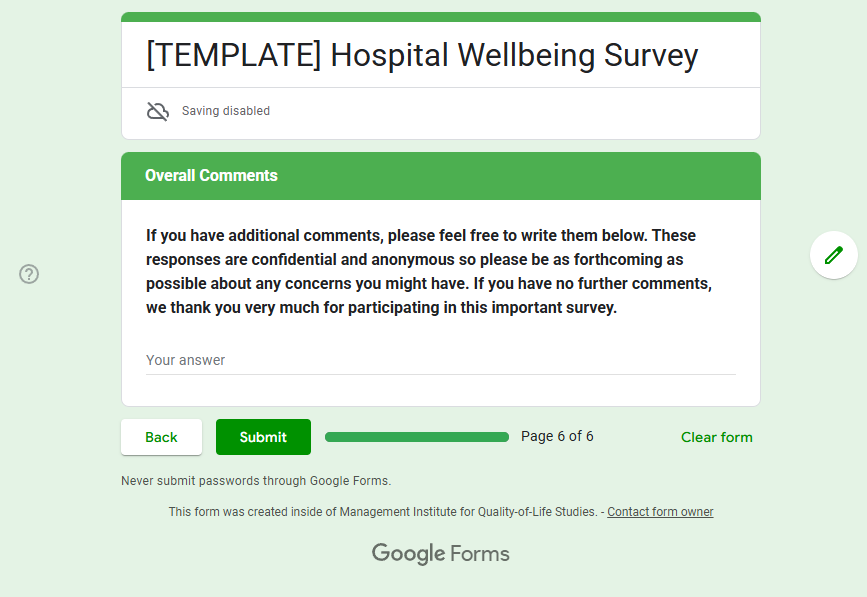Click the additional comments instruction paragraph
The height and width of the screenshot is (597, 867).
point(430,272)
